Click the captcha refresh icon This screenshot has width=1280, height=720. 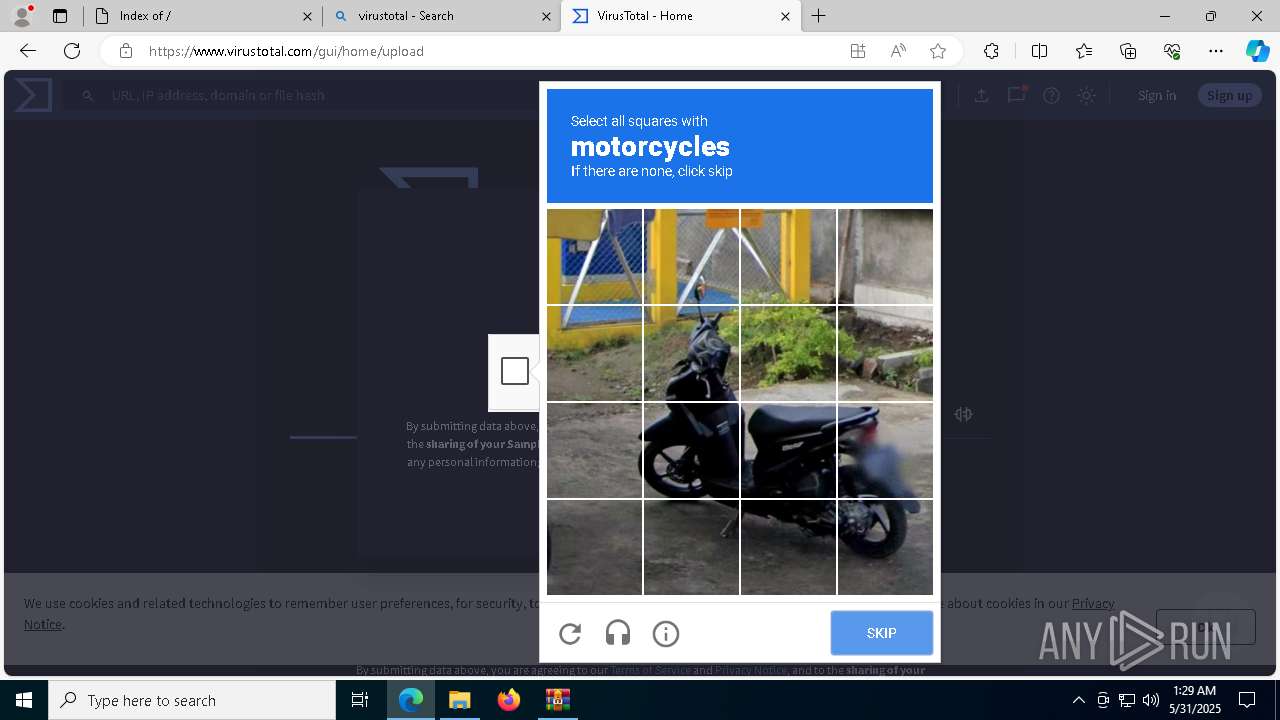[570, 633]
